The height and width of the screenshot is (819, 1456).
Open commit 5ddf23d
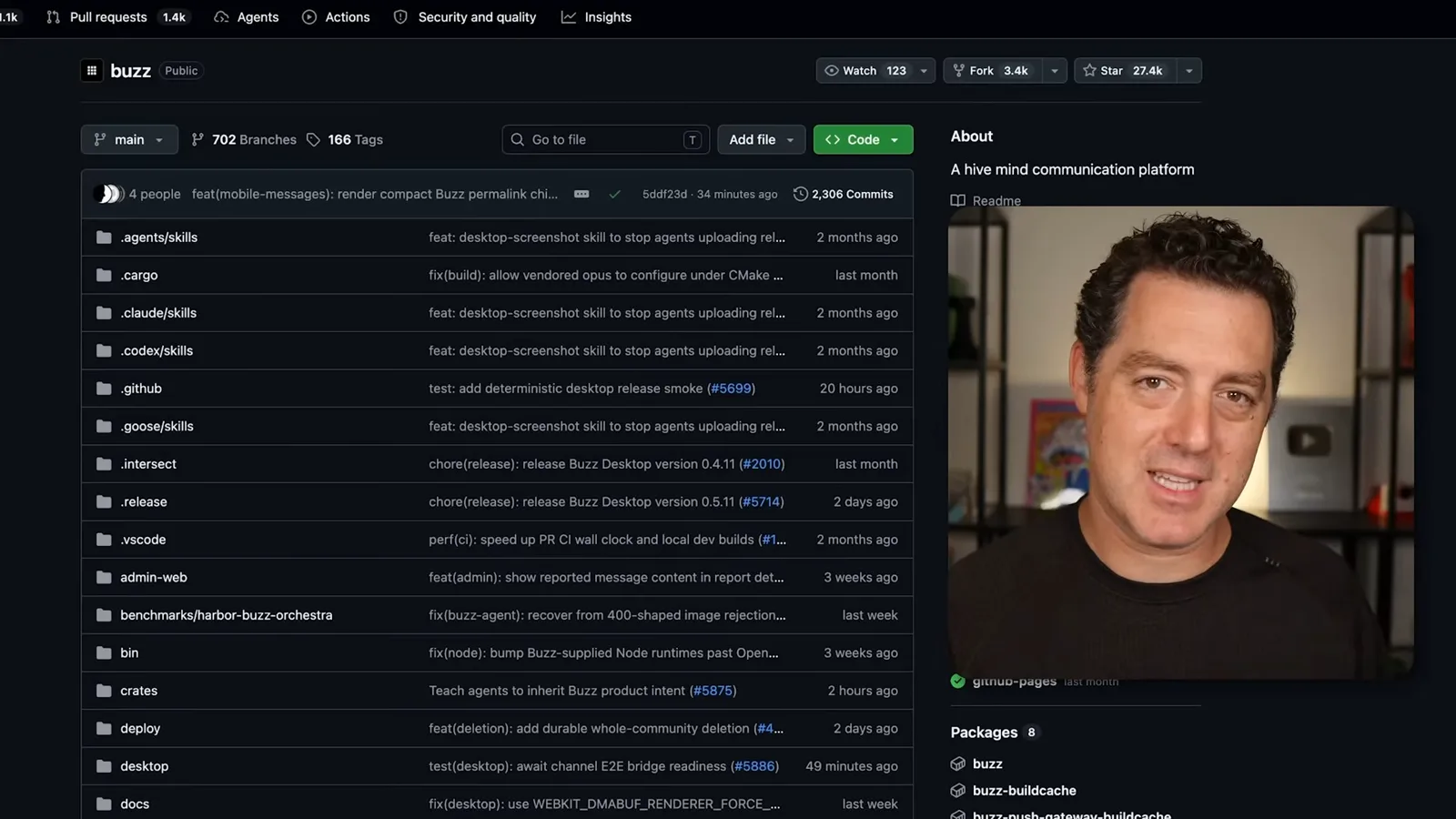click(x=664, y=194)
